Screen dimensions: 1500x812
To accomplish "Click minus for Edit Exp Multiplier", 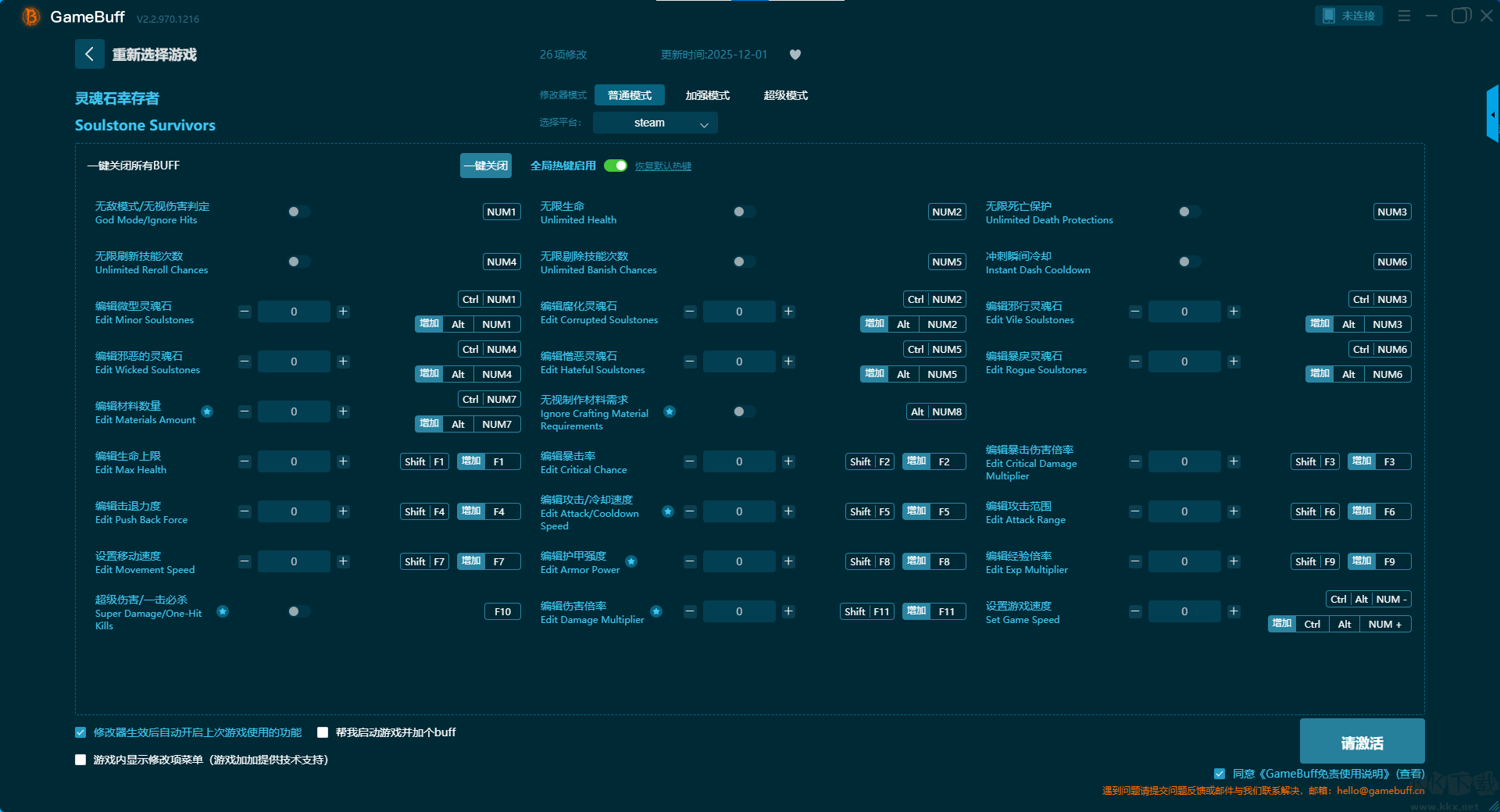I will tap(1135, 561).
